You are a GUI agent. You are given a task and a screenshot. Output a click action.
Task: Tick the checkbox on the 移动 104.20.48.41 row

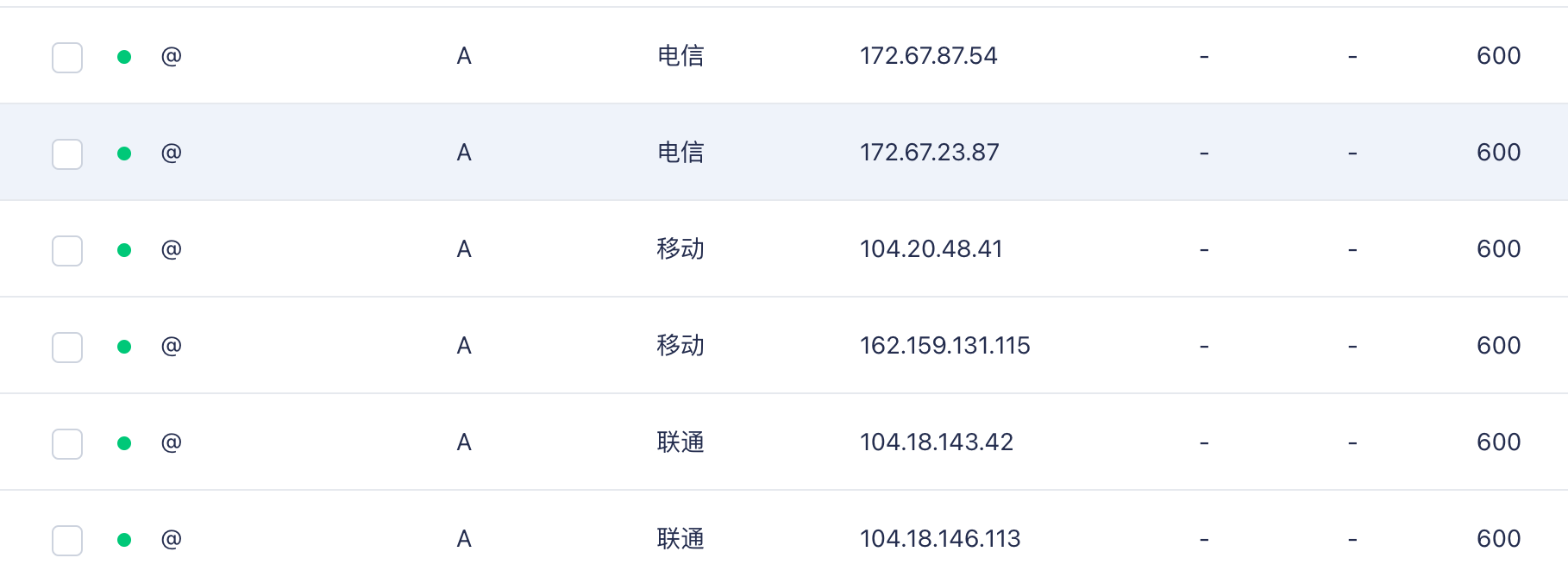click(x=66, y=248)
